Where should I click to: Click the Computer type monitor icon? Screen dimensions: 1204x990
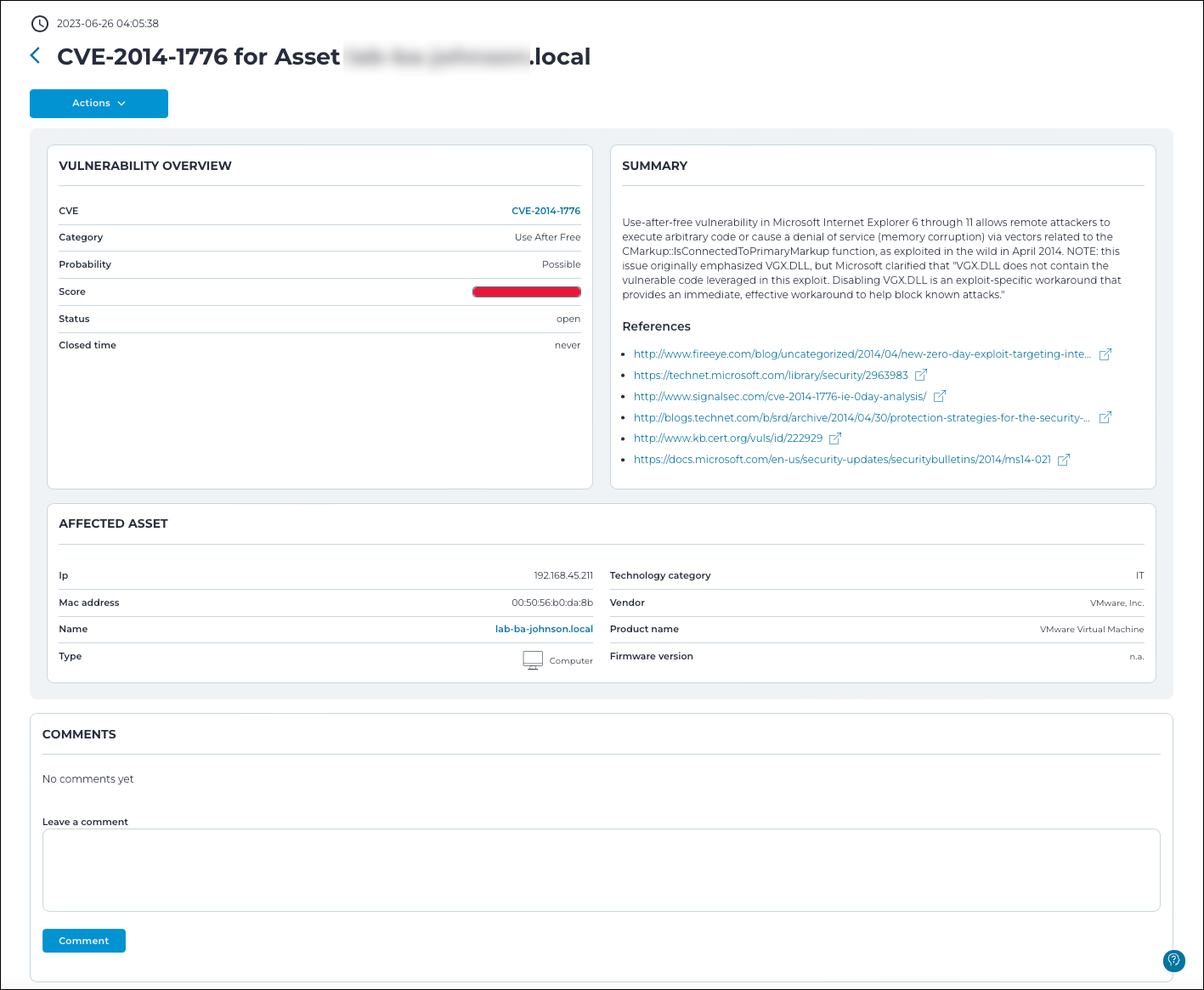(x=533, y=660)
